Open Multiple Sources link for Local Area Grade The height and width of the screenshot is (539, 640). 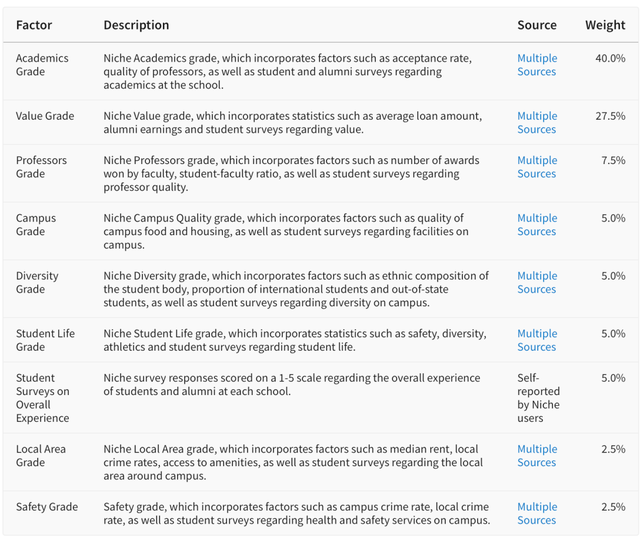537,456
